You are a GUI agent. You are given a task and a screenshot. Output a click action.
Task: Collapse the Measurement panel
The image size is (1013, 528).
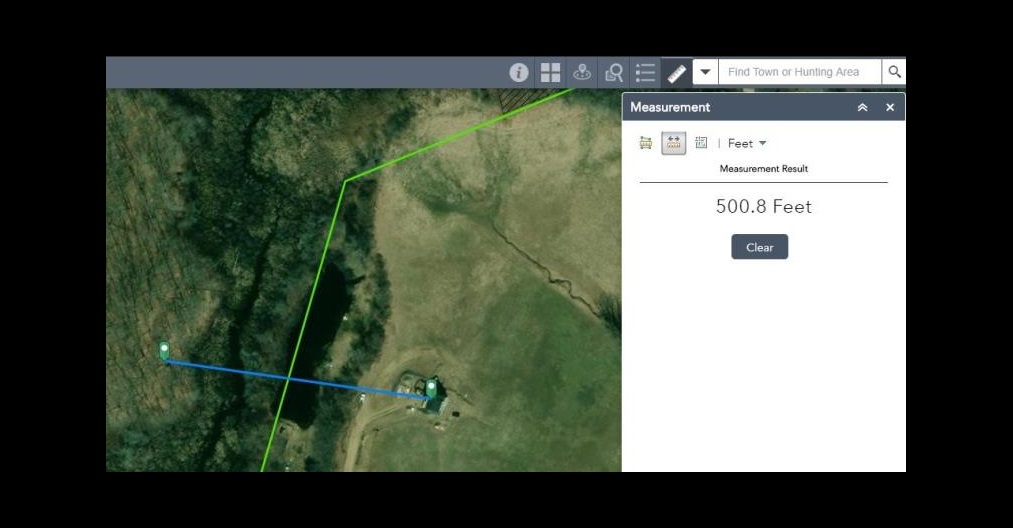click(x=862, y=107)
